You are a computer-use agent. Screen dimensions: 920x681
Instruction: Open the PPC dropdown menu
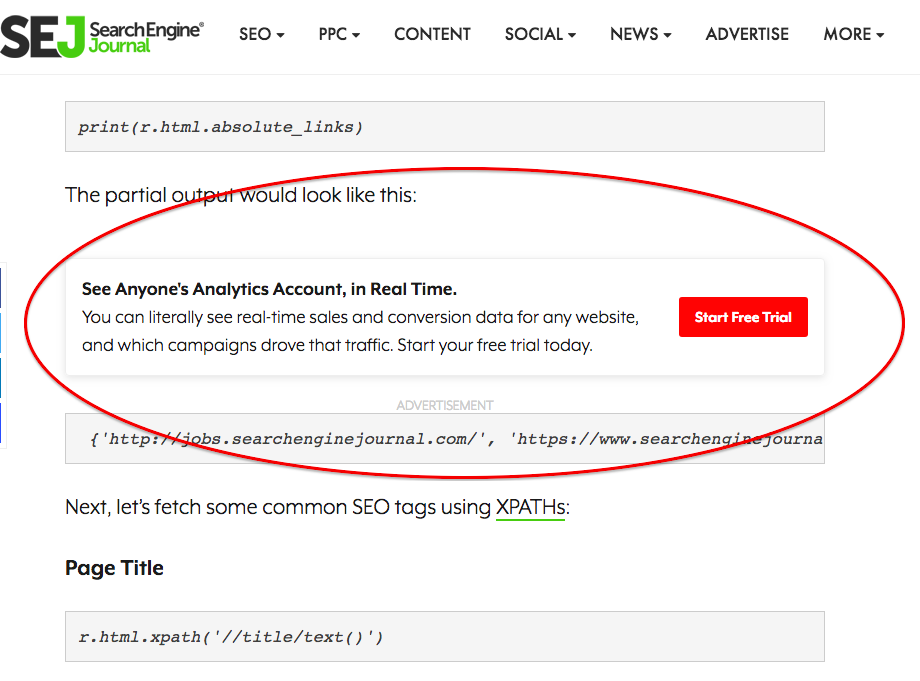click(338, 34)
